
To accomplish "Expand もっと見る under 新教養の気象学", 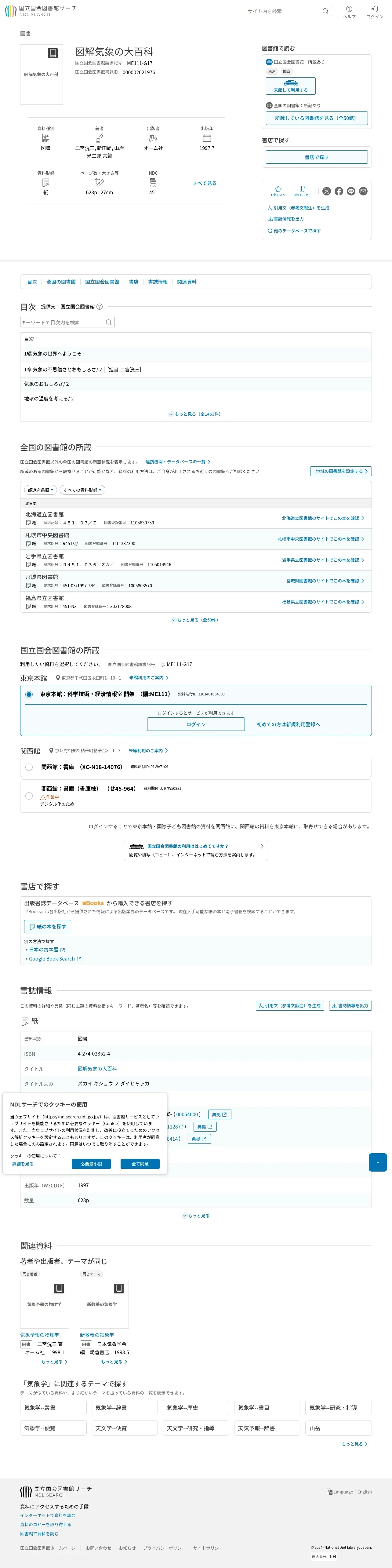I will click(114, 1362).
